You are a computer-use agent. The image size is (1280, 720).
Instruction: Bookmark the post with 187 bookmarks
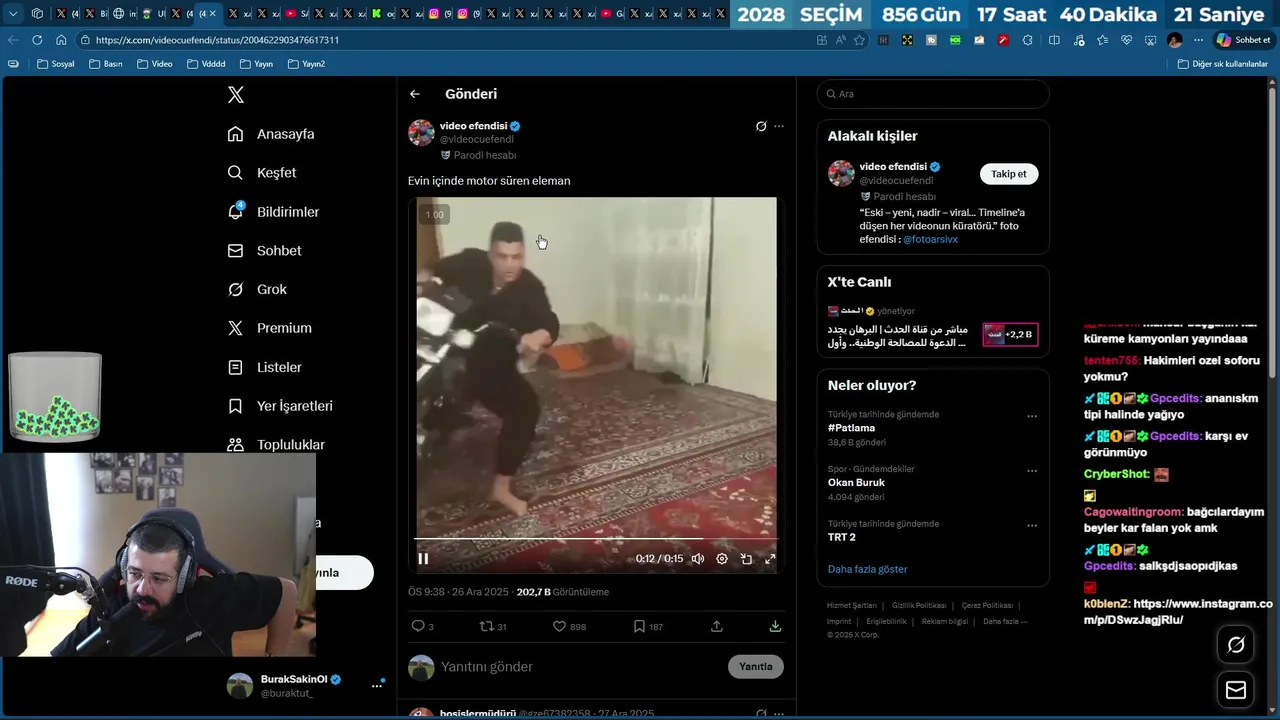pyautogui.click(x=648, y=627)
